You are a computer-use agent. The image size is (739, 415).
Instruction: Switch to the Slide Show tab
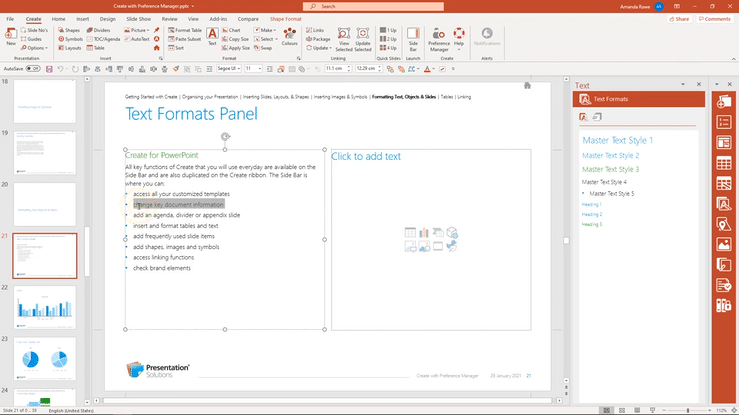click(x=139, y=18)
